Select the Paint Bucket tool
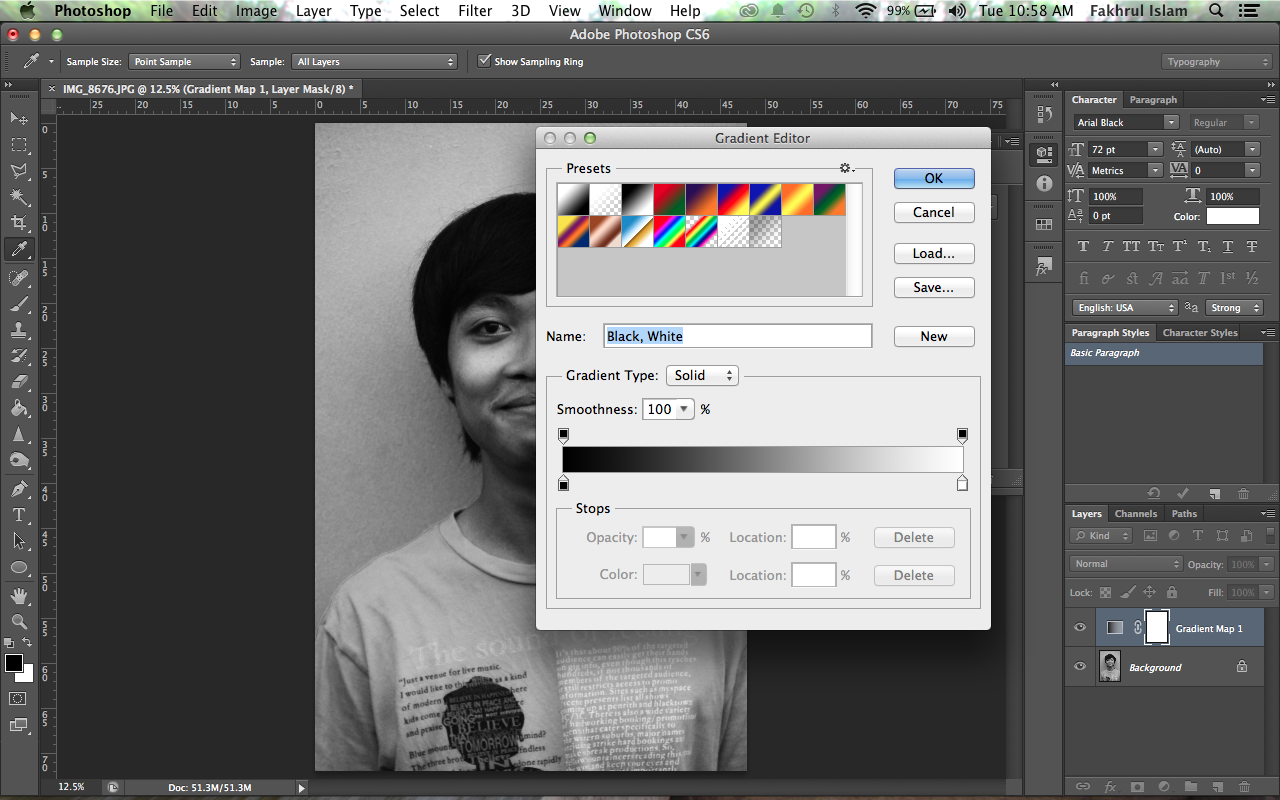The image size is (1280, 800). point(19,407)
